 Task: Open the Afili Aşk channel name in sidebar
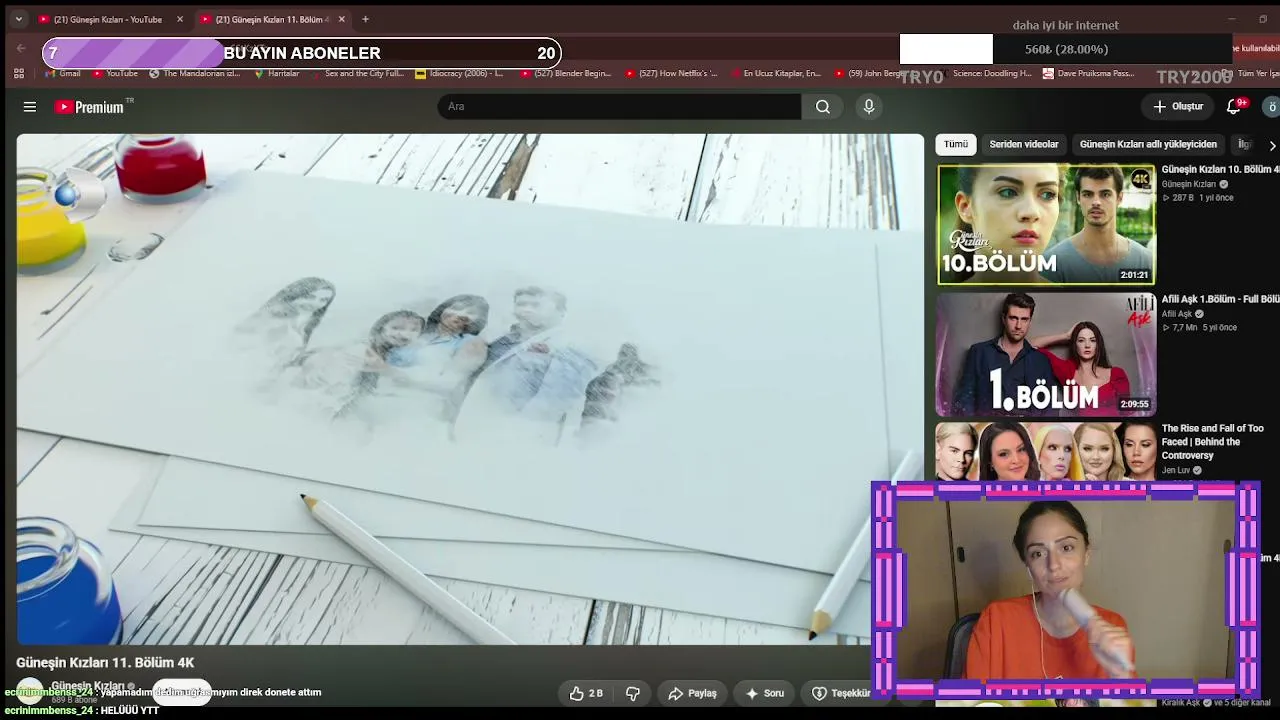pyautogui.click(x=1177, y=314)
